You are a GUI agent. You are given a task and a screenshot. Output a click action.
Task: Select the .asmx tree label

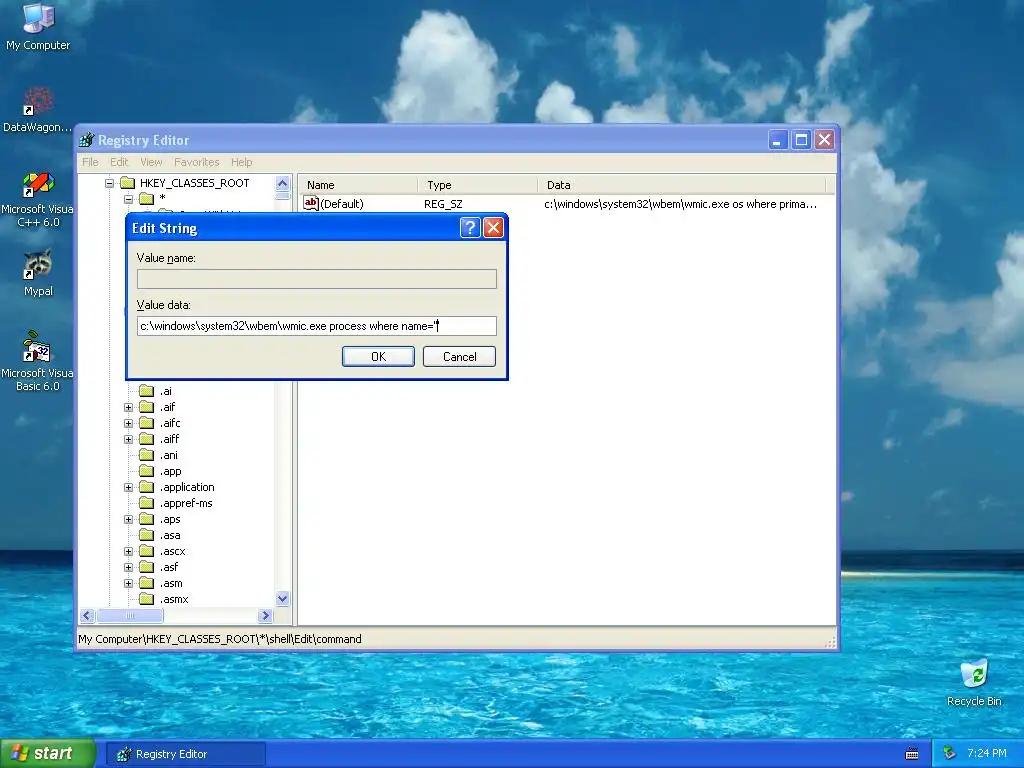click(174, 599)
